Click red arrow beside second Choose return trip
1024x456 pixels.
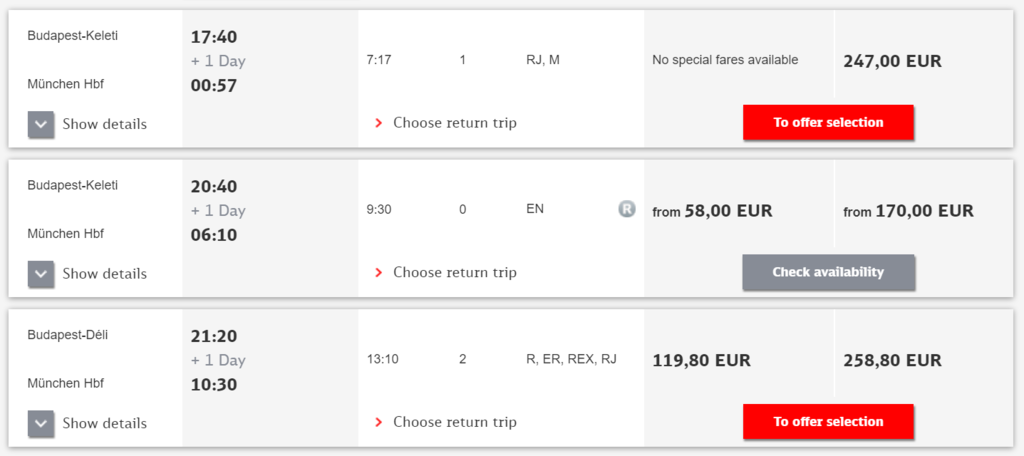point(379,273)
